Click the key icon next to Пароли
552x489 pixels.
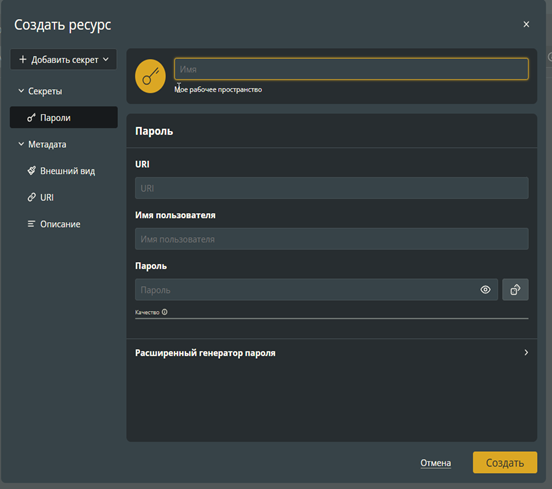point(31,118)
